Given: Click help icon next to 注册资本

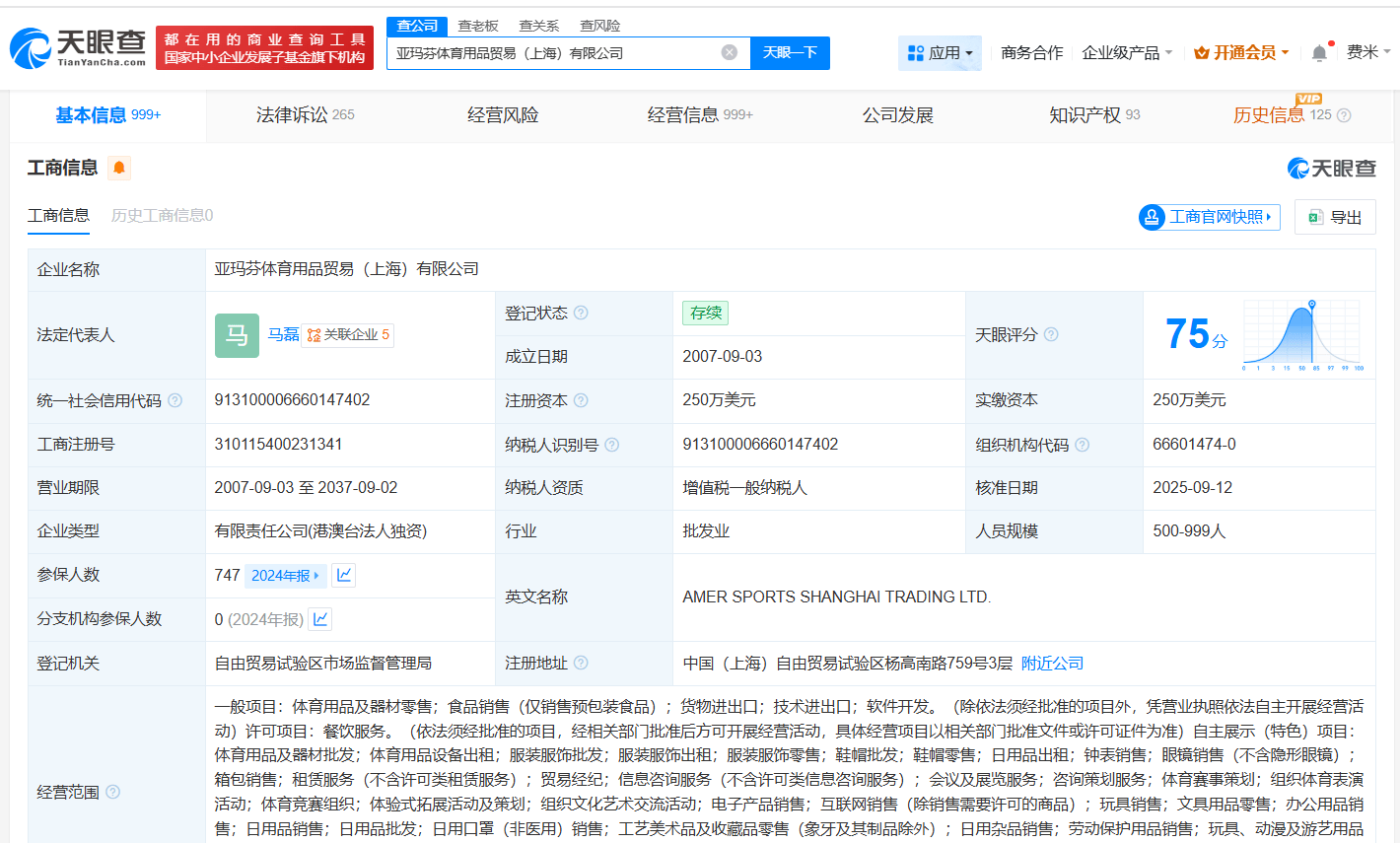Looking at the screenshot, I should [x=582, y=400].
